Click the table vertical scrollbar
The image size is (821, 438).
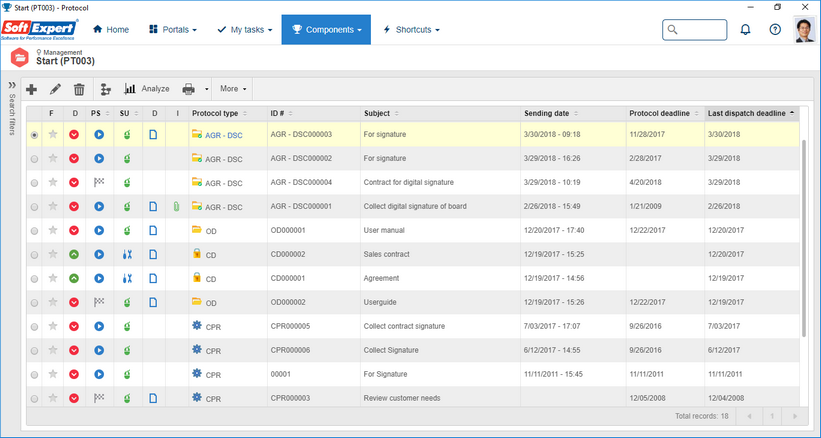point(805,238)
